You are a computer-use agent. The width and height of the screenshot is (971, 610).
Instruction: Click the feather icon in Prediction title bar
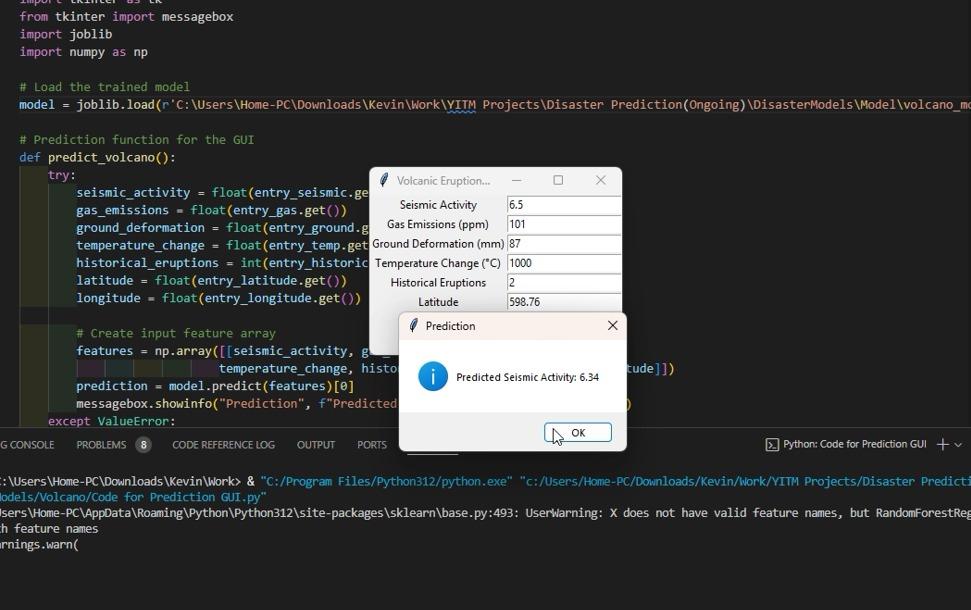(x=414, y=326)
